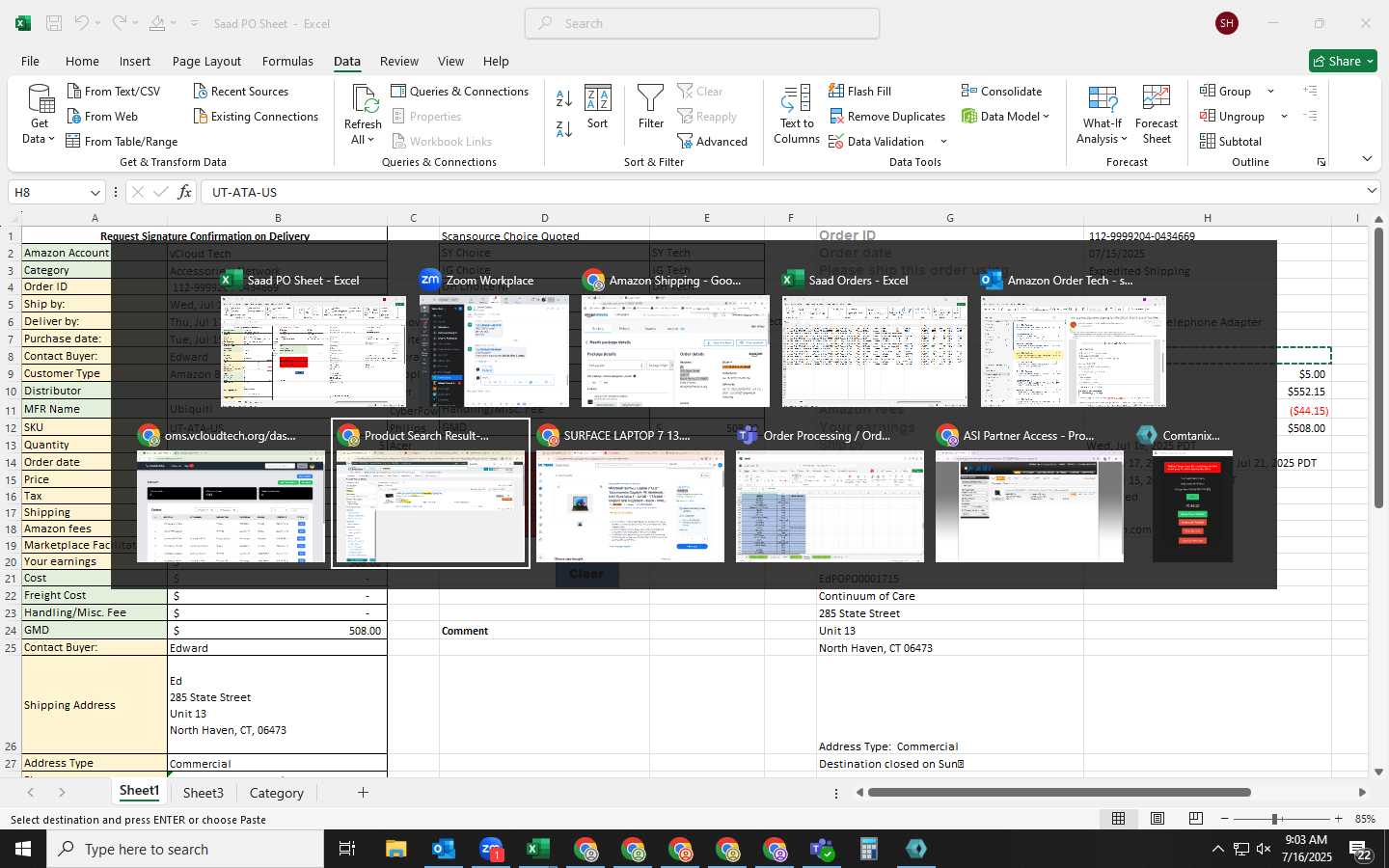Switch to Zoom Workplace window thumbnail
The image size is (1389, 868).
[494, 351]
